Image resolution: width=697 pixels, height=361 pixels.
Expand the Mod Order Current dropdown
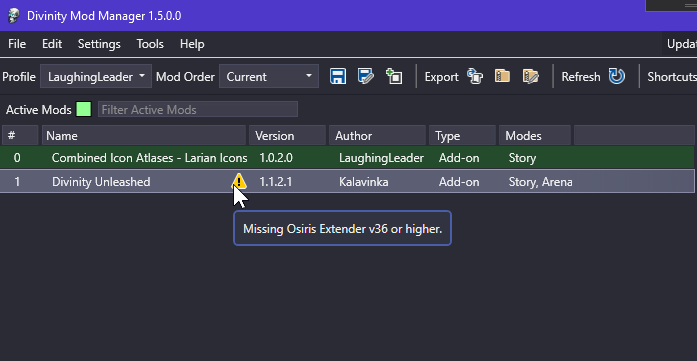[x=269, y=76]
